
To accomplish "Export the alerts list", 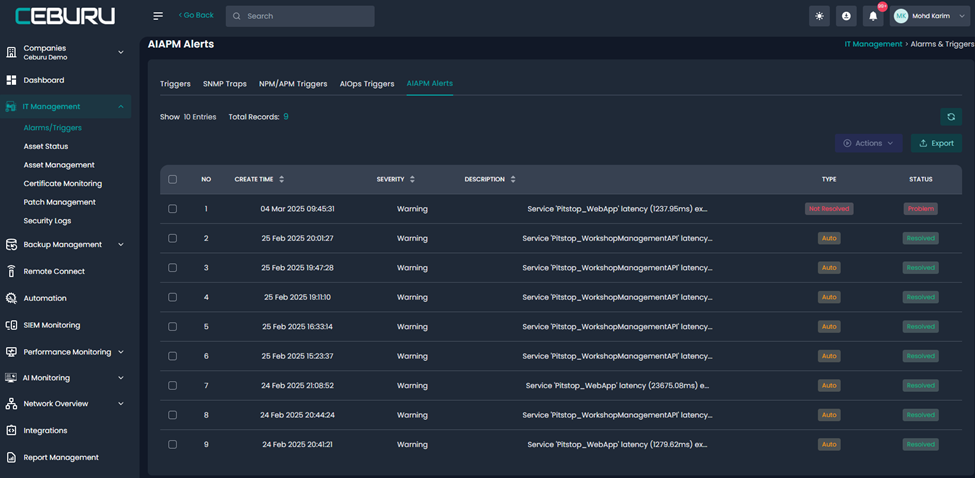I will click(x=936, y=143).
